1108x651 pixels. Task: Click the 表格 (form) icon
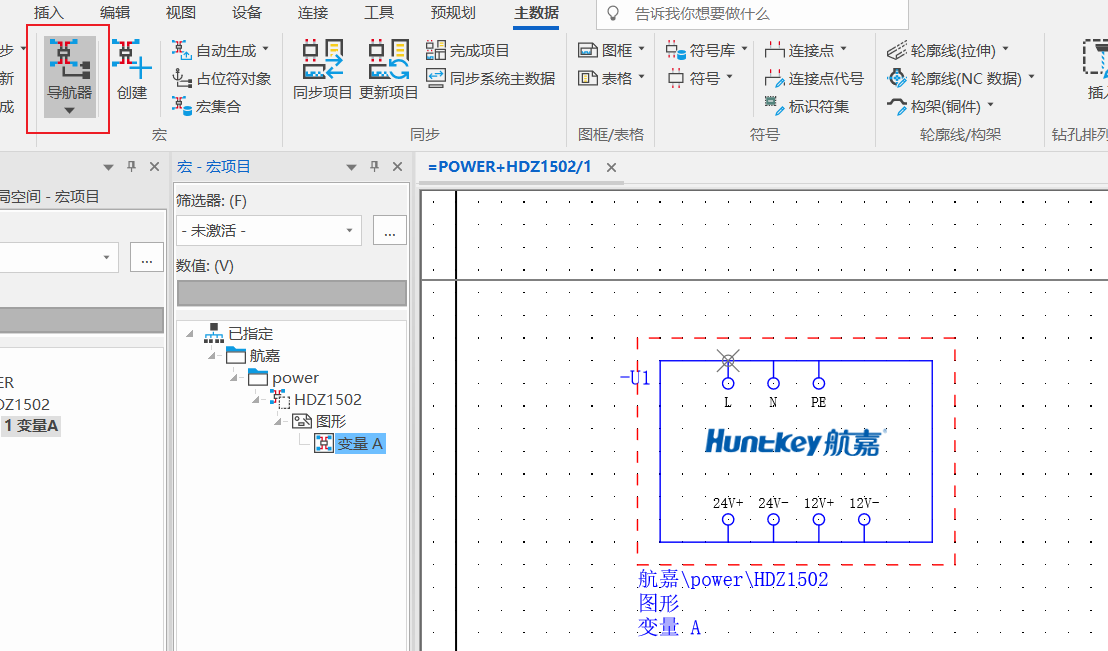588,78
